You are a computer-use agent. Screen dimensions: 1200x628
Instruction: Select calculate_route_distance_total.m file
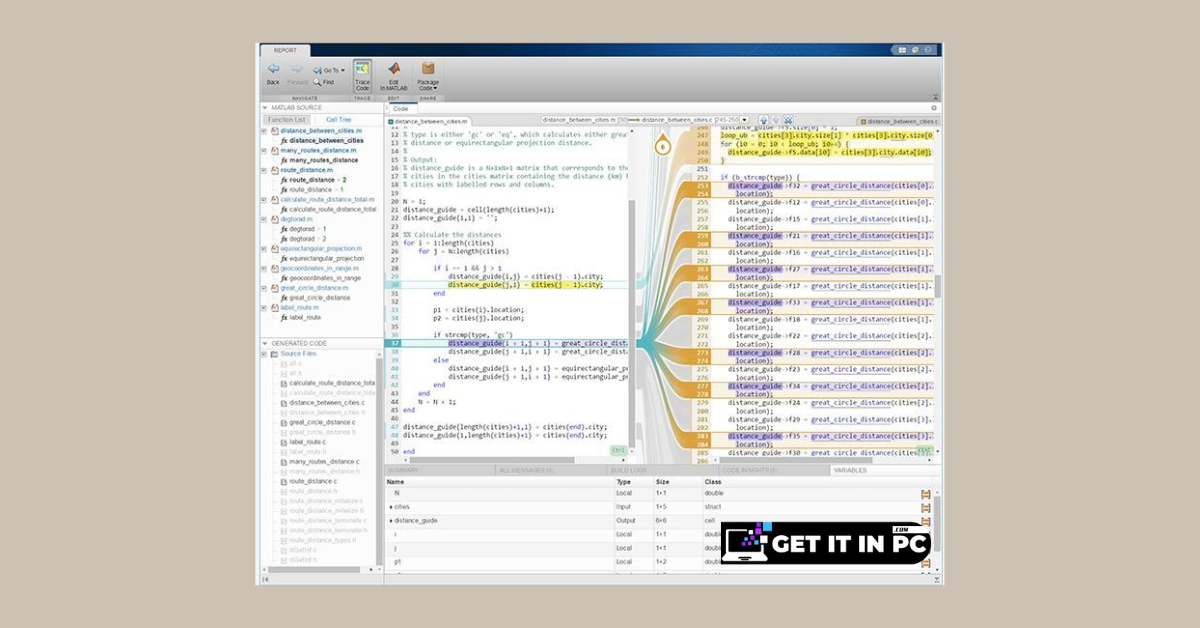(x=327, y=199)
